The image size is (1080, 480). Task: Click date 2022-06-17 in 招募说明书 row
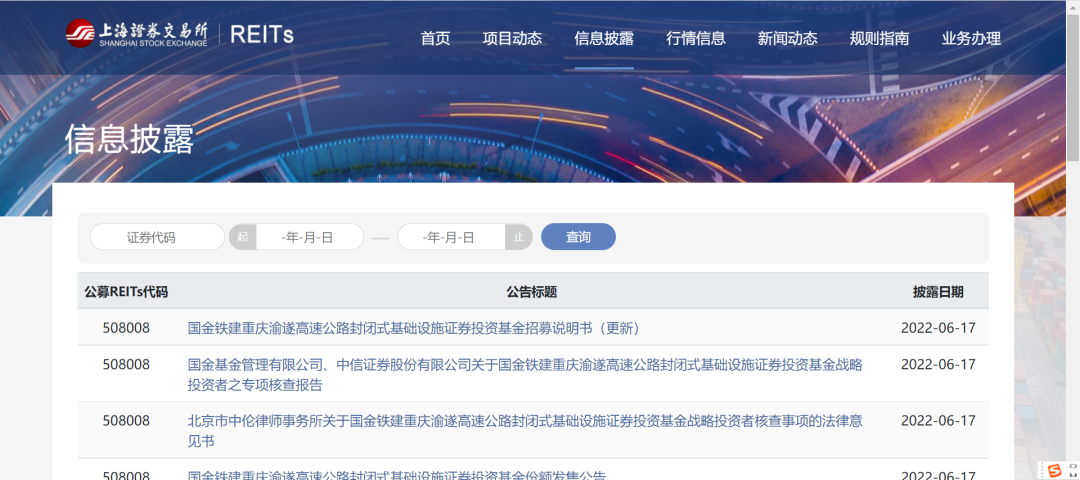(938, 328)
